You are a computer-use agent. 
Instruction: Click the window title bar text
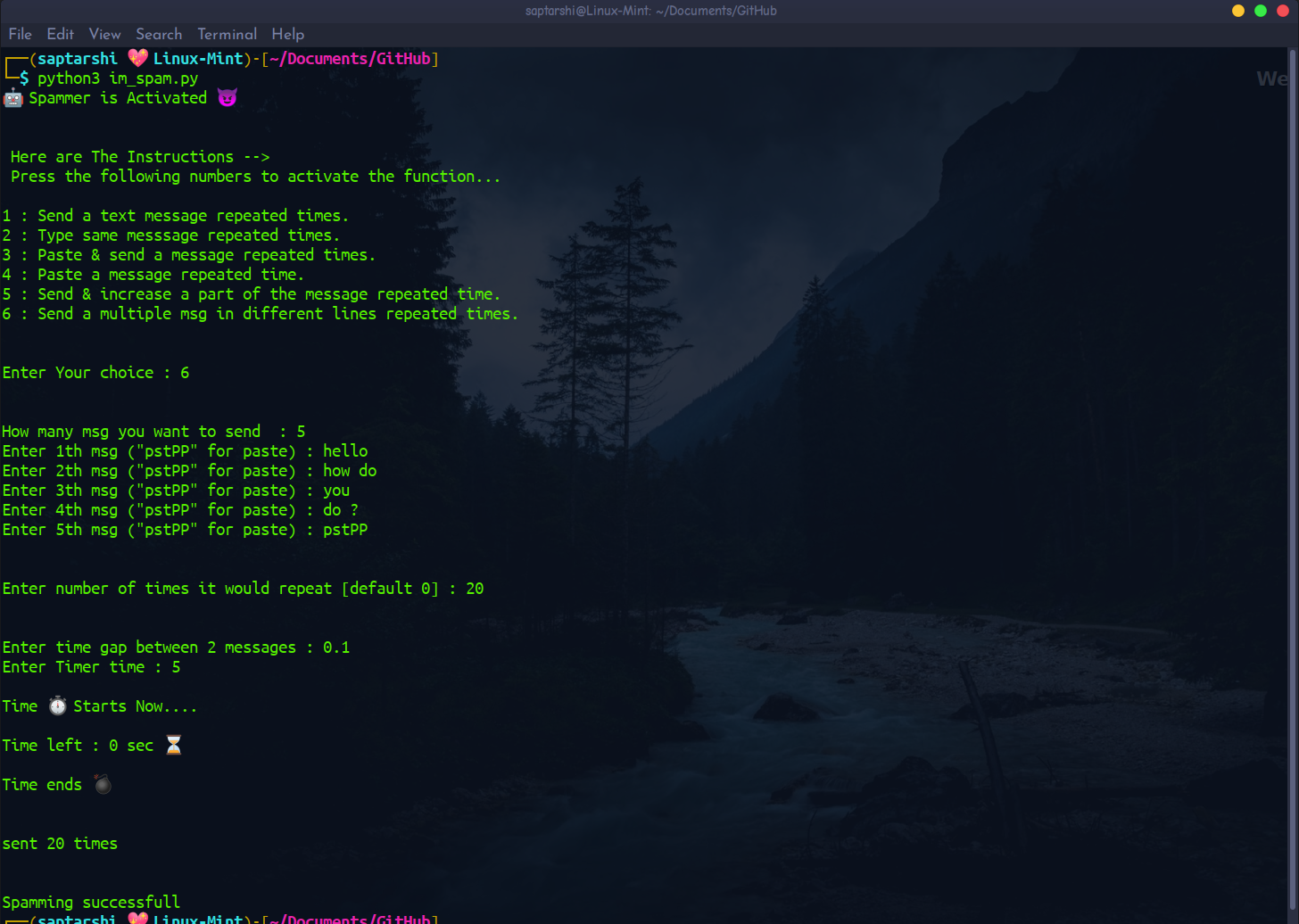tap(650, 11)
